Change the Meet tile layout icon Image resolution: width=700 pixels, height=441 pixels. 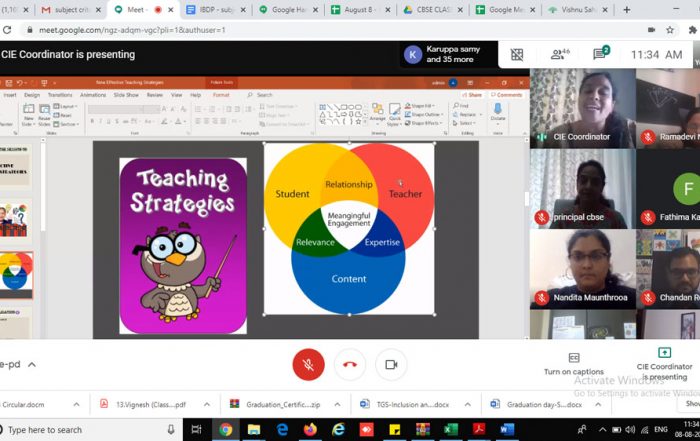pyautogui.click(x=517, y=54)
